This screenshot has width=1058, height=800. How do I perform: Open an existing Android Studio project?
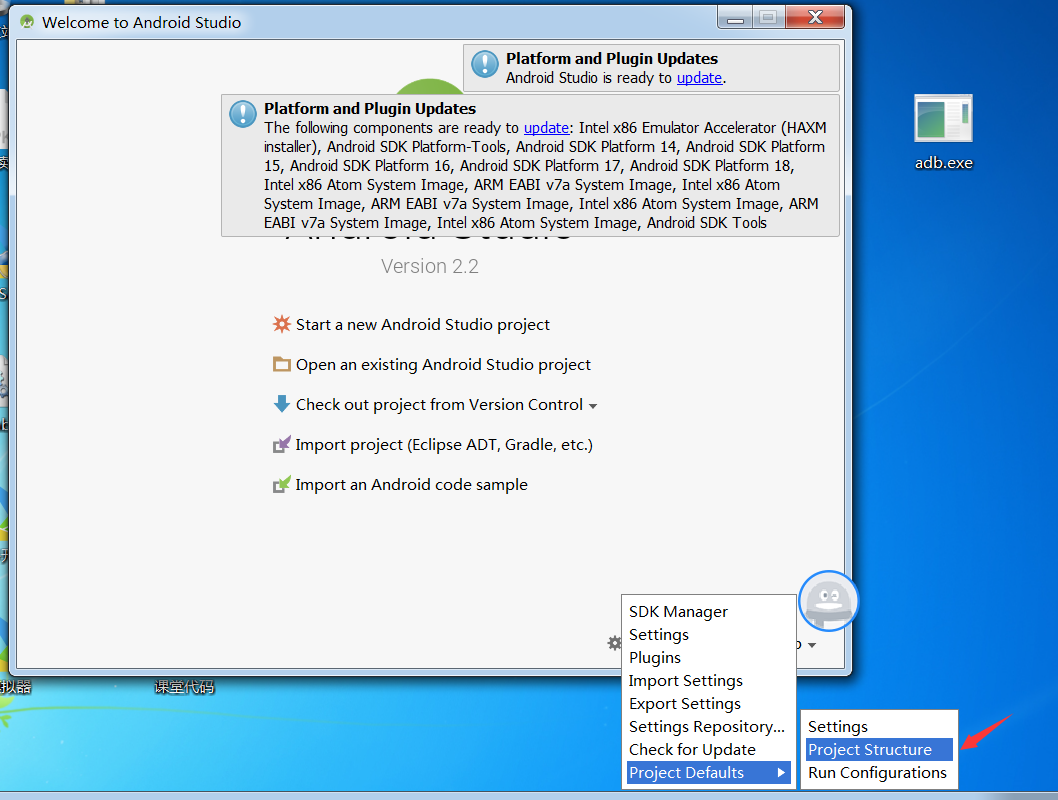(x=443, y=364)
